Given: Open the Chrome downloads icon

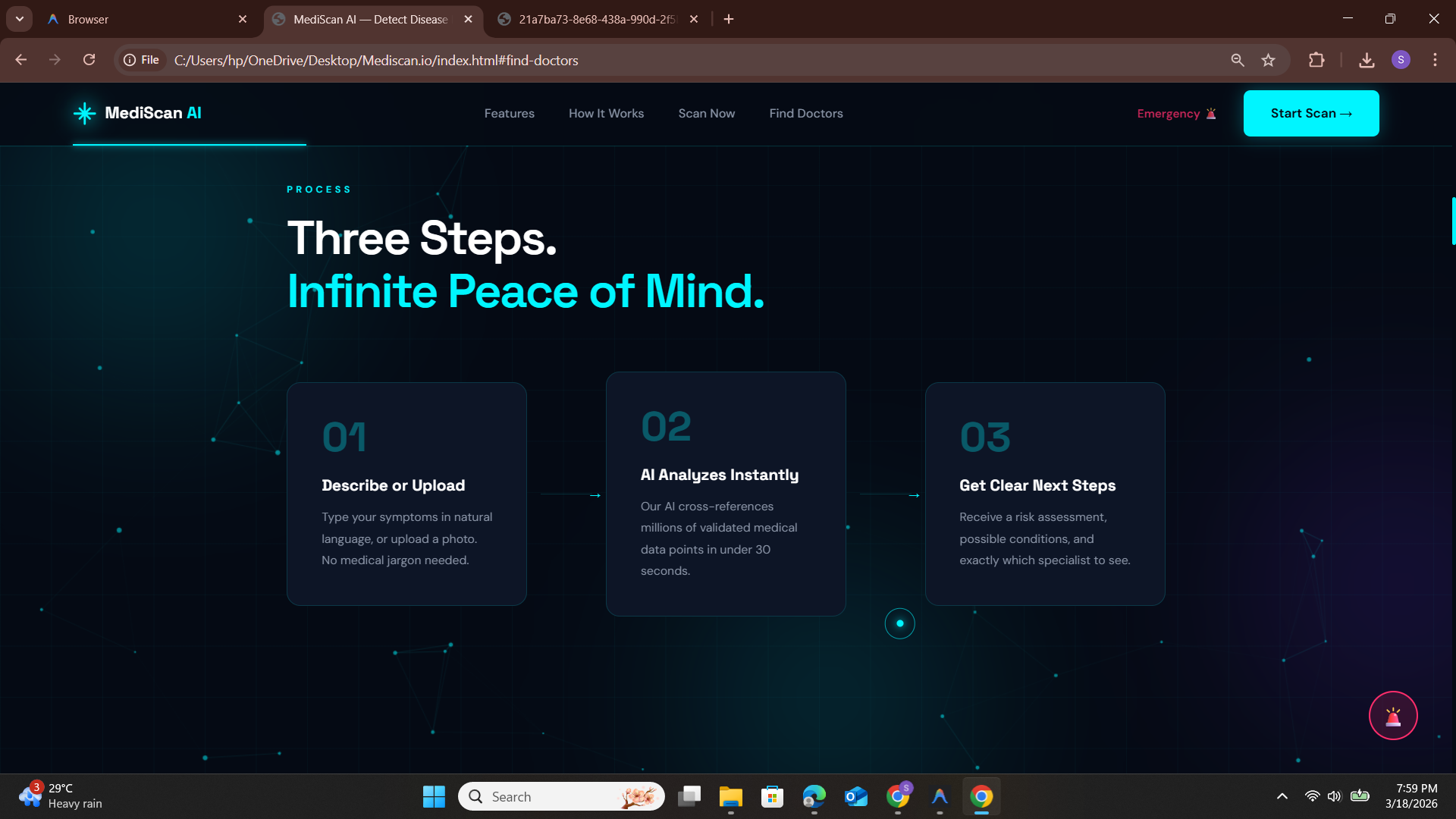Looking at the screenshot, I should coord(1367,60).
